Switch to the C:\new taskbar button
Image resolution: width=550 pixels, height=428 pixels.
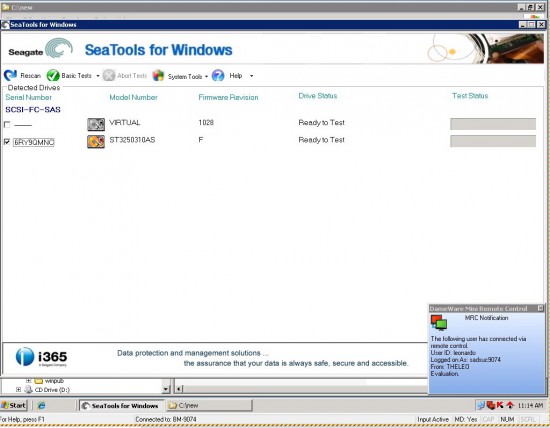[209, 406]
